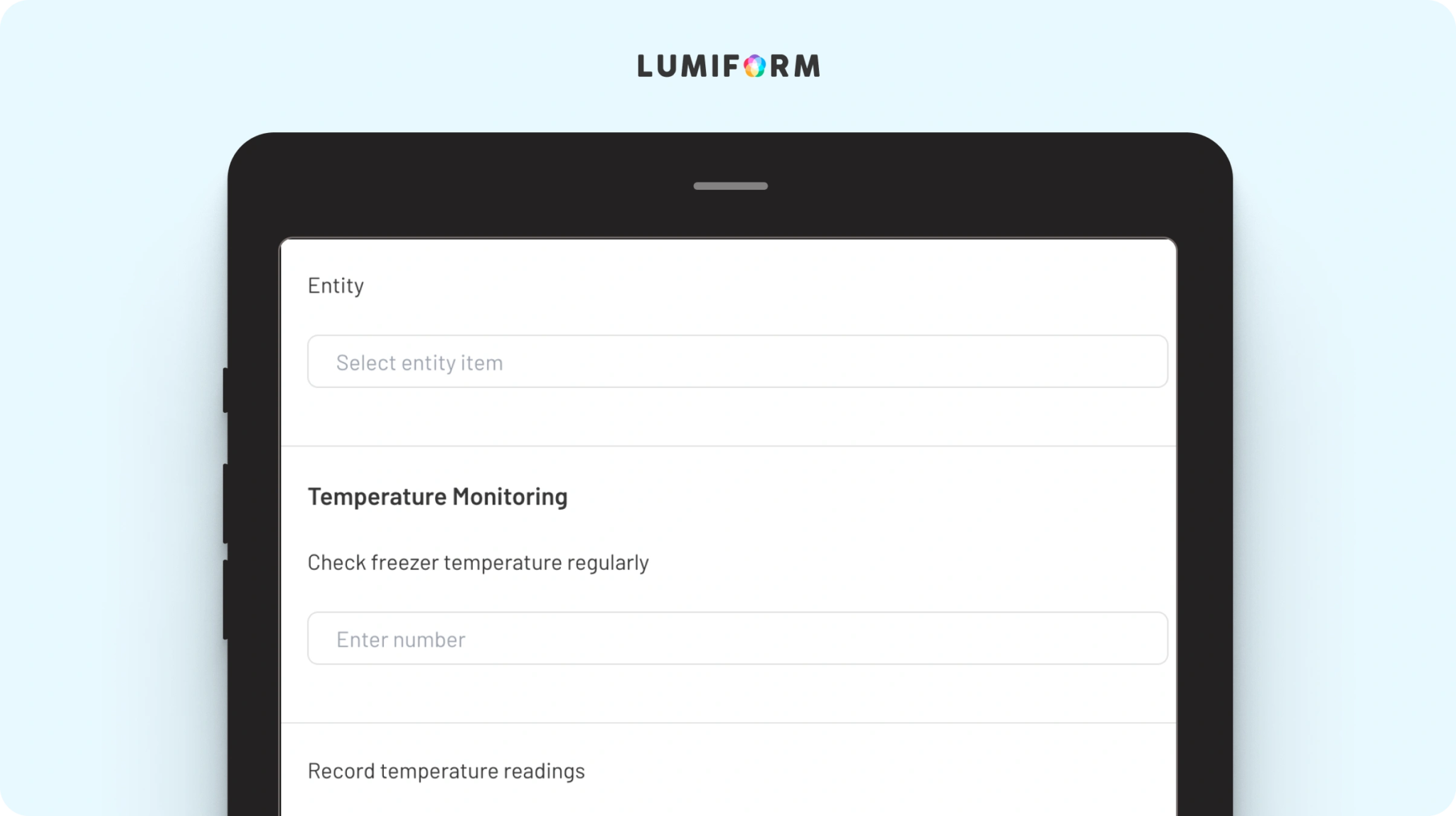This screenshot has width=1456, height=816.
Task: Click the Lumiform logo letter L
Action: coord(646,66)
